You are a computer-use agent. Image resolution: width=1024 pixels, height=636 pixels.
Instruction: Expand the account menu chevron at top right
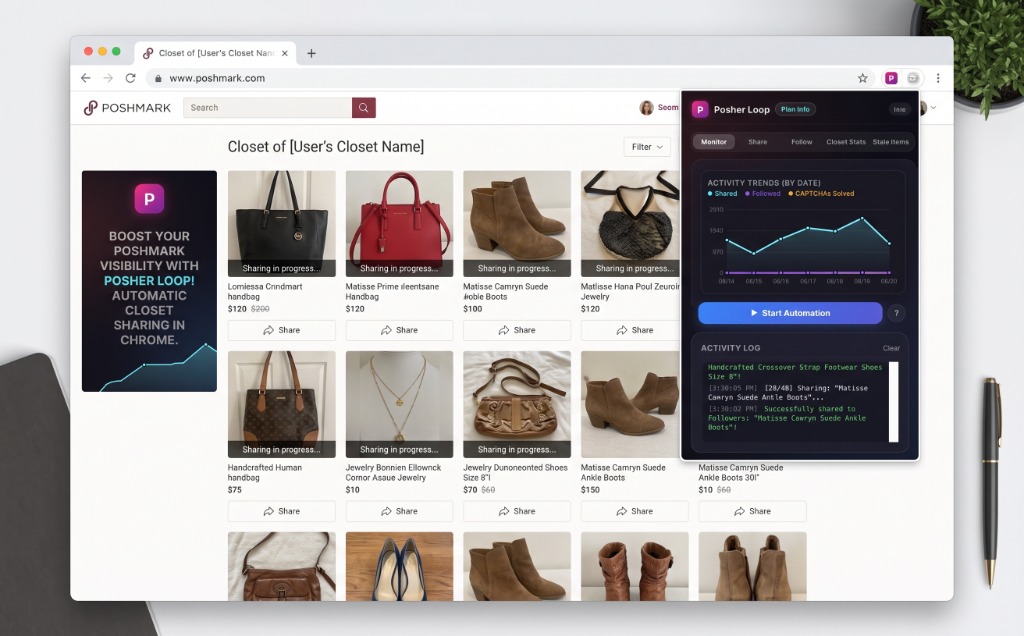click(x=934, y=108)
